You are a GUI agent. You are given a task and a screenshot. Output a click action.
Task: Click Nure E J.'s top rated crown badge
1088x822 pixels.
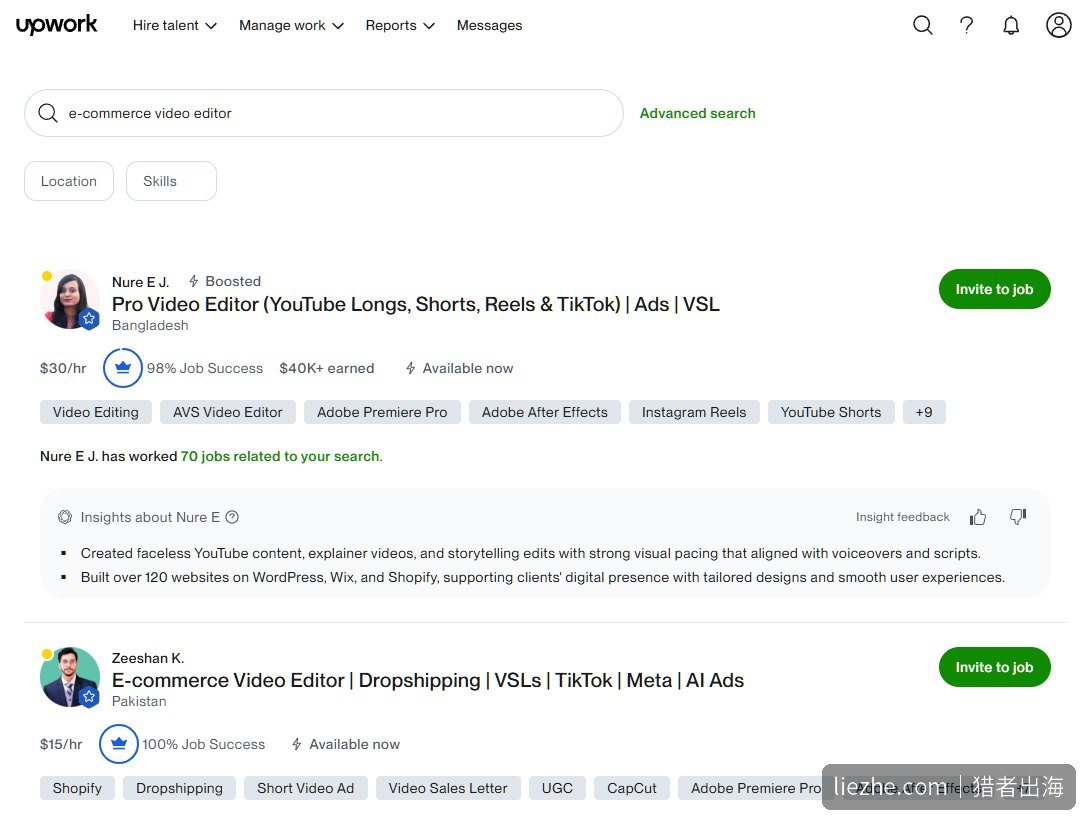coord(123,368)
